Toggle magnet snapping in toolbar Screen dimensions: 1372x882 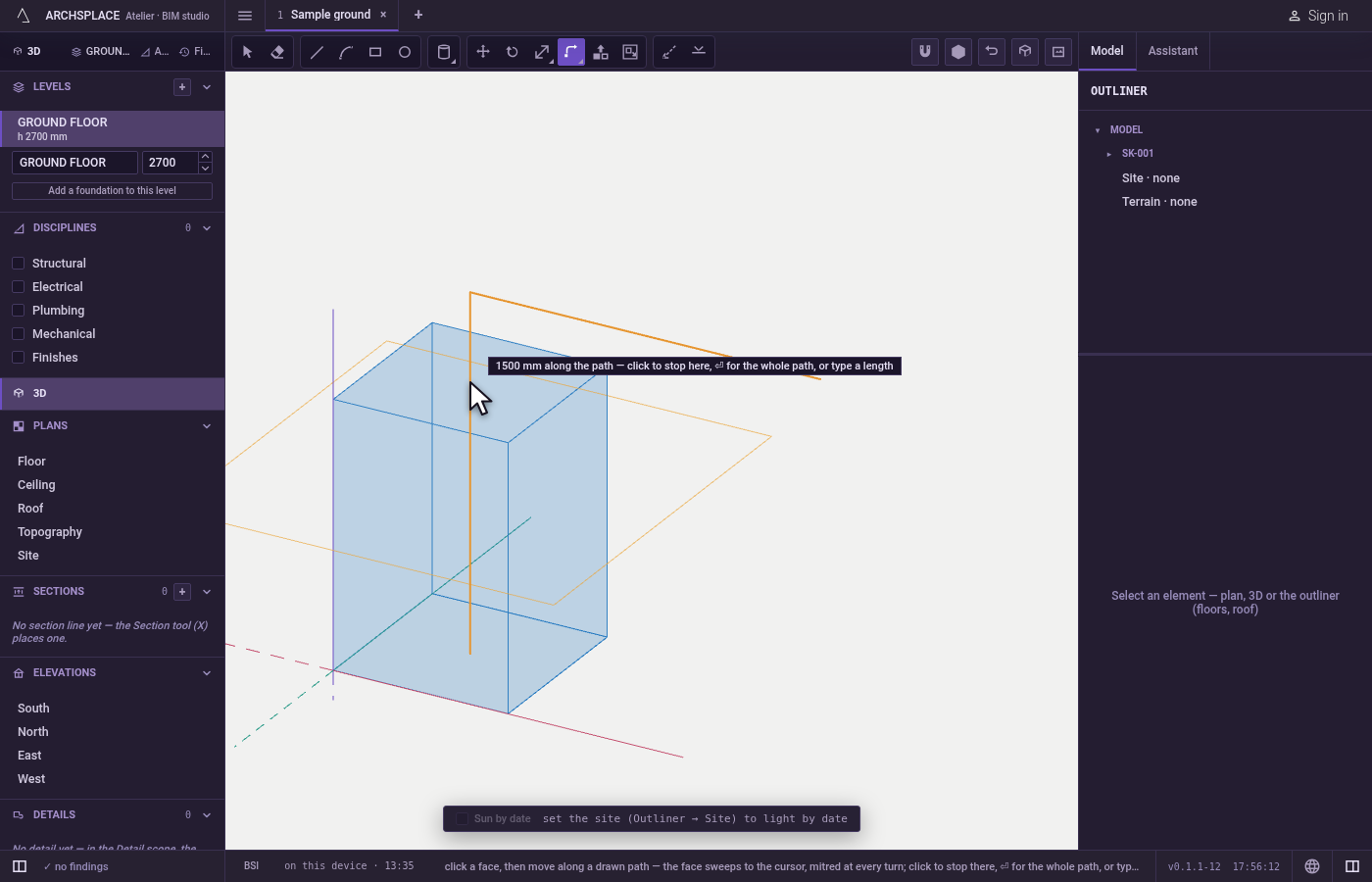925,52
